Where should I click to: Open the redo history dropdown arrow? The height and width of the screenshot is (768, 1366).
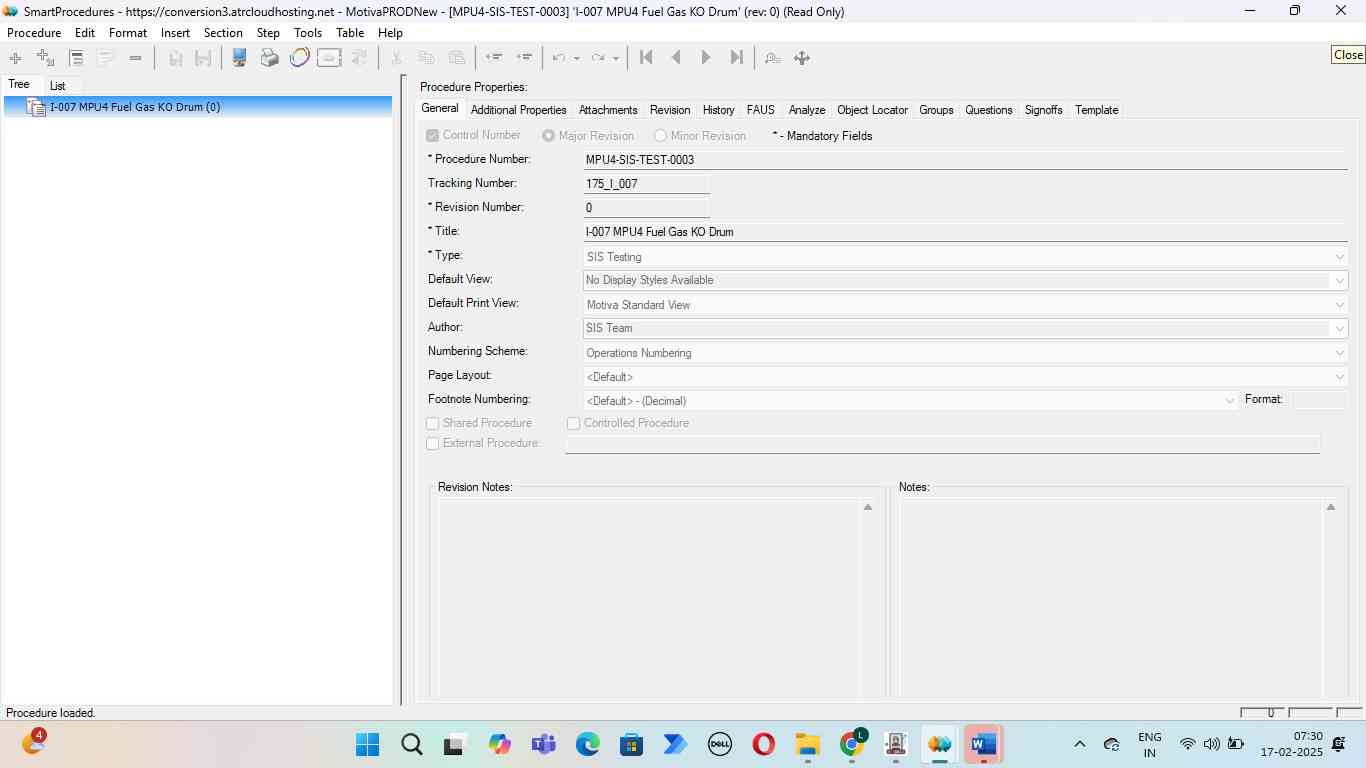[616, 58]
